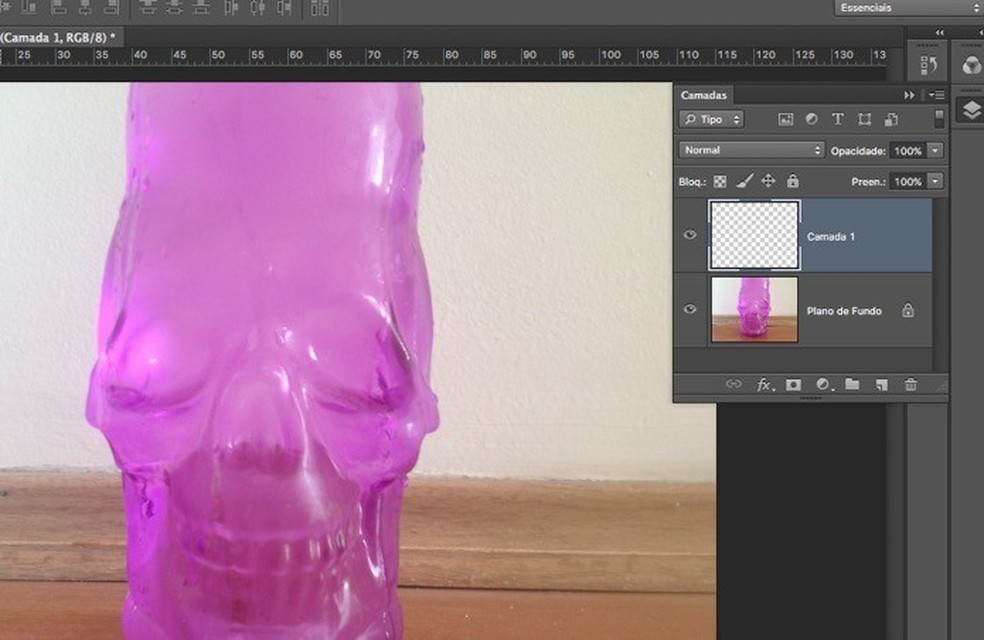Image resolution: width=984 pixels, height=640 pixels.
Task: Filter layers by pixel layers icon
Action: point(786,119)
